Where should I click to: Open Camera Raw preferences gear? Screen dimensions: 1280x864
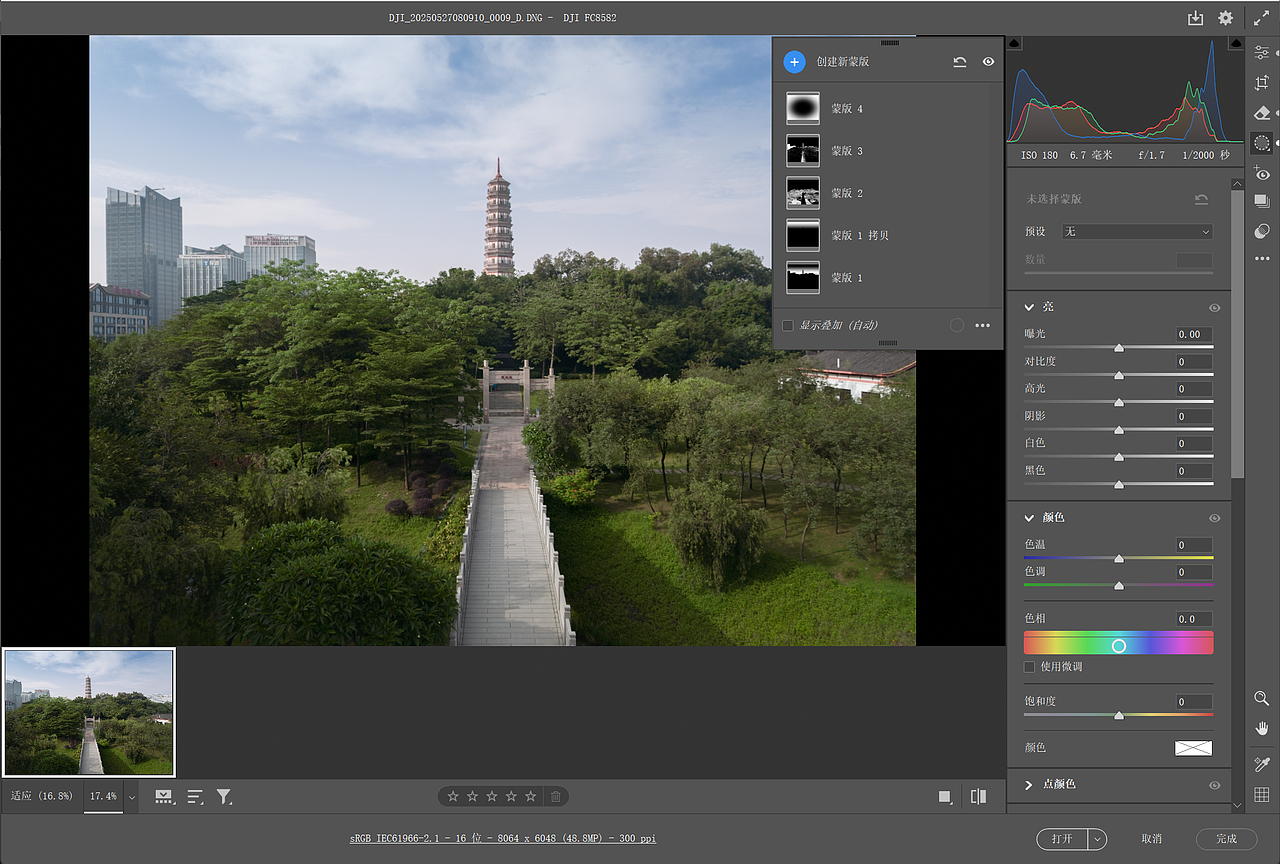pyautogui.click(x=1225, y=18)
